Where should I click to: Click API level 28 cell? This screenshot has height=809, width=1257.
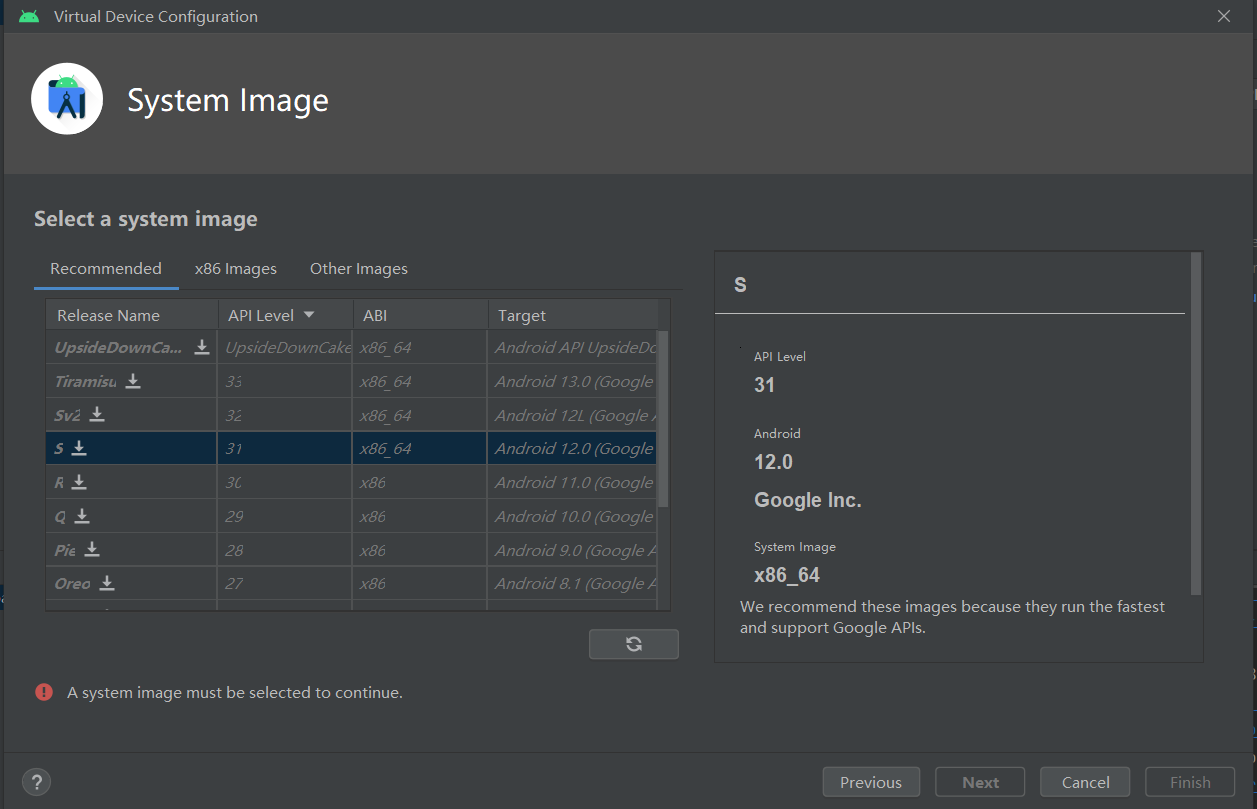tap(285, 550)
